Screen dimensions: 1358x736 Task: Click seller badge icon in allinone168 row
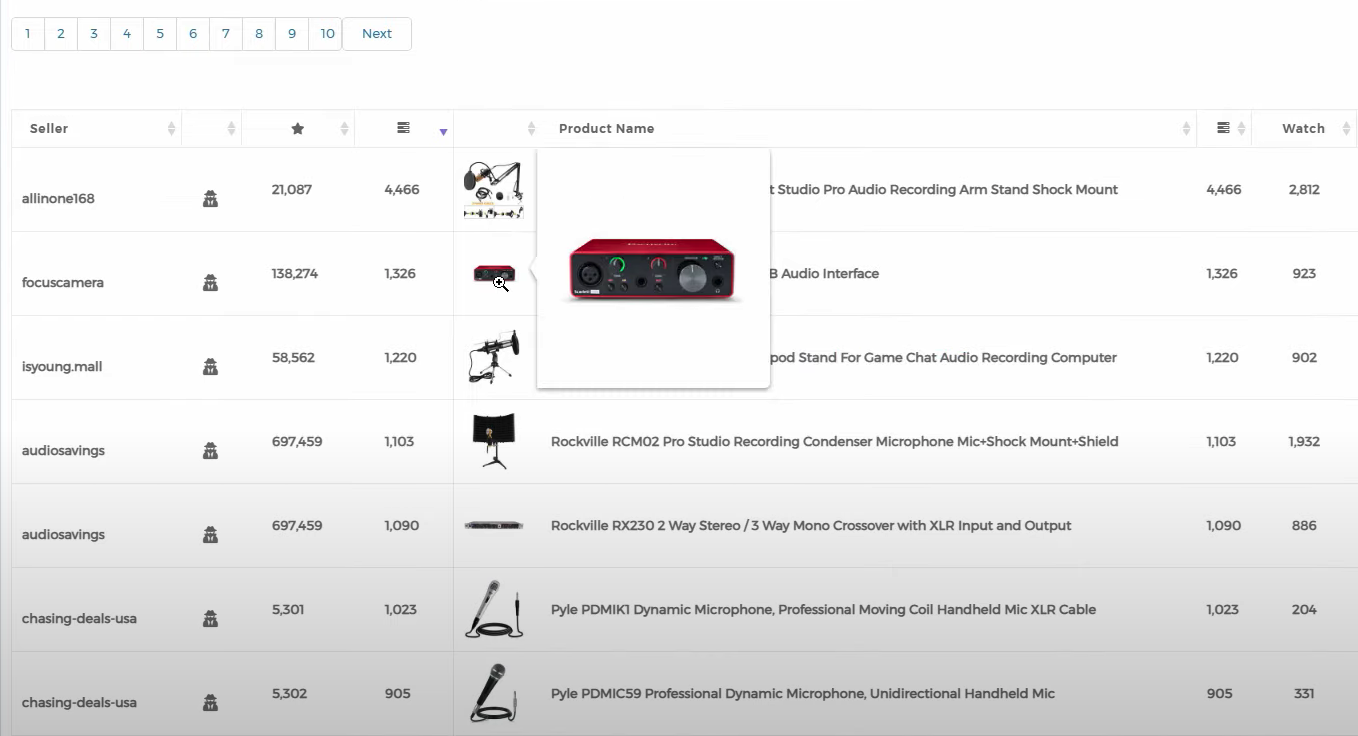pos(210,199)
